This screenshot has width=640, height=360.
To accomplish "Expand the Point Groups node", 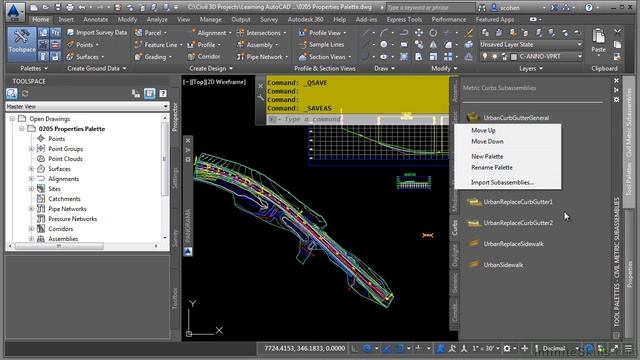I will (31, 149).
